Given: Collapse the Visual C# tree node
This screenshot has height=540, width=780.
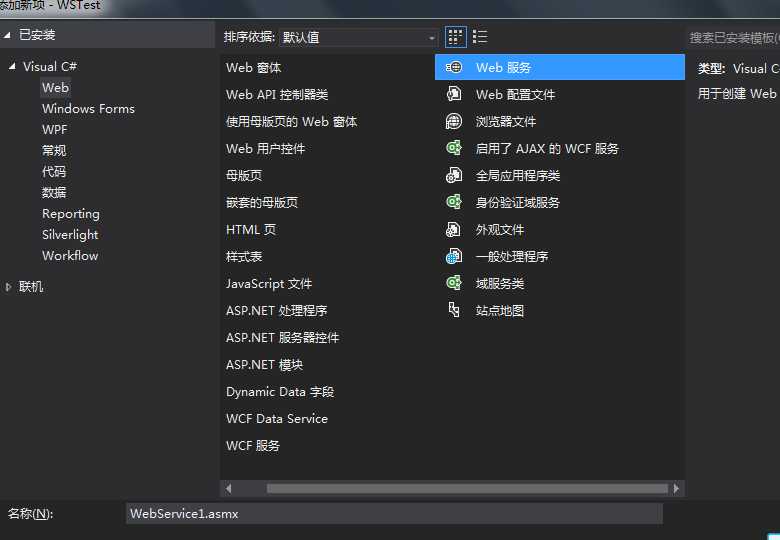Looking at the screenshot, I should coord(12,66).
